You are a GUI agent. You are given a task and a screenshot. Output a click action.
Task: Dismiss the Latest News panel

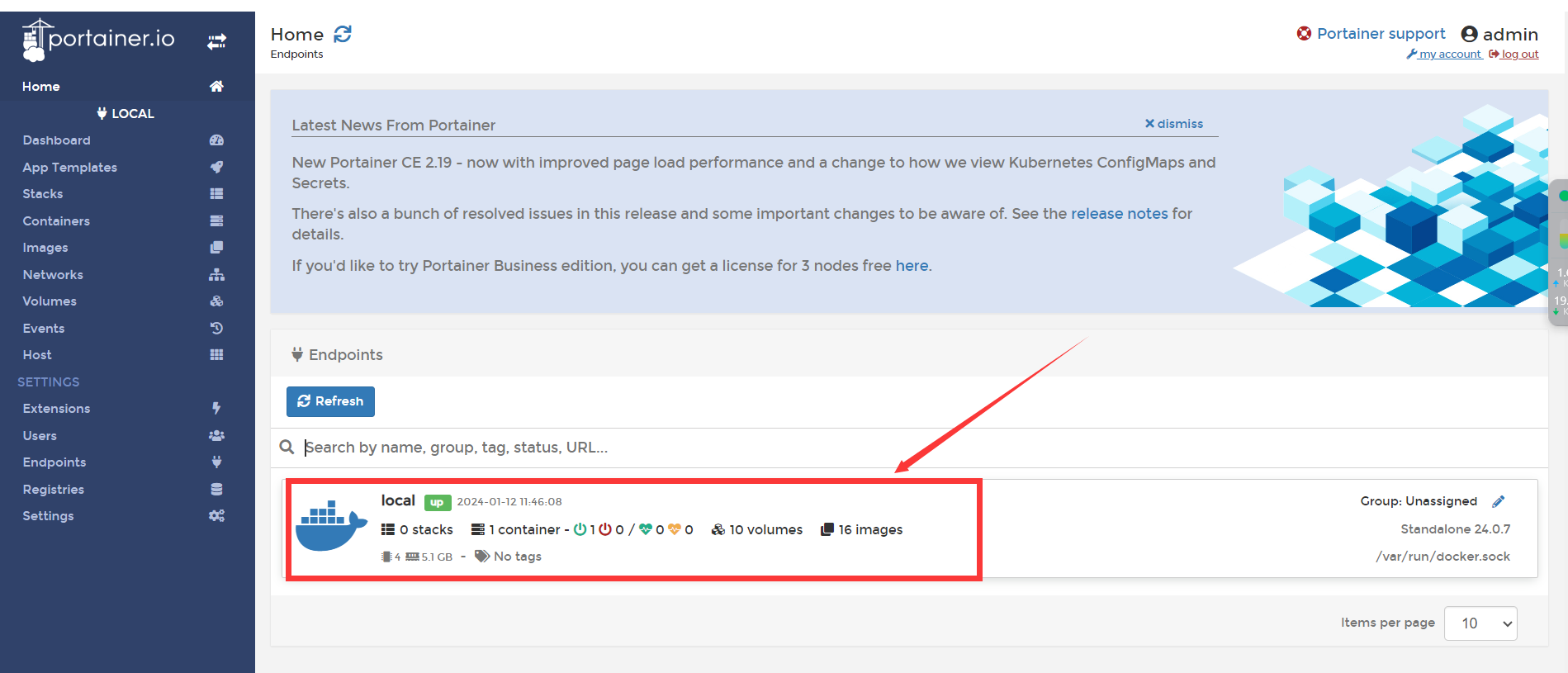pos(1173,123)
